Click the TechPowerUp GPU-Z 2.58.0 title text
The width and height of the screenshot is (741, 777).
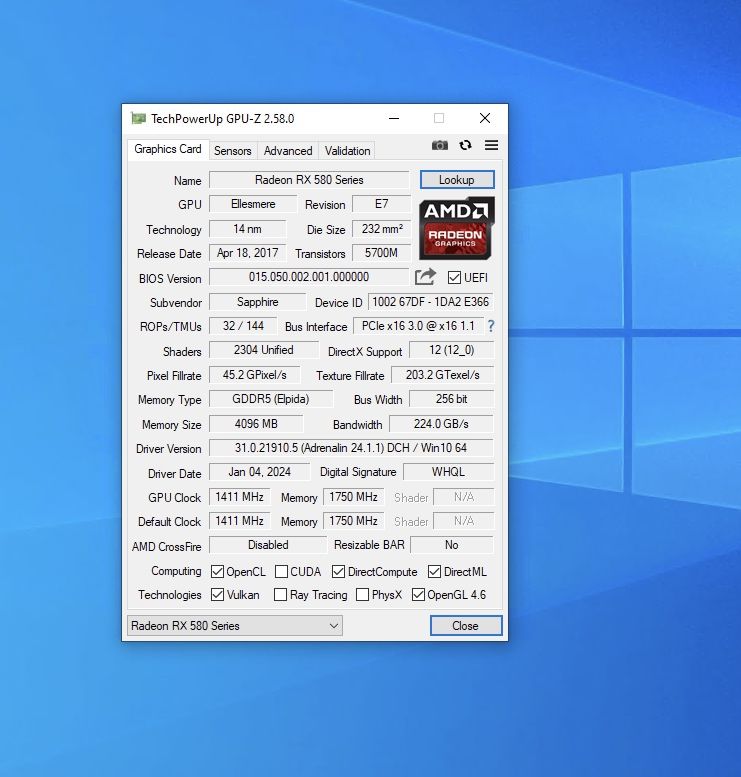pos(223,119)
